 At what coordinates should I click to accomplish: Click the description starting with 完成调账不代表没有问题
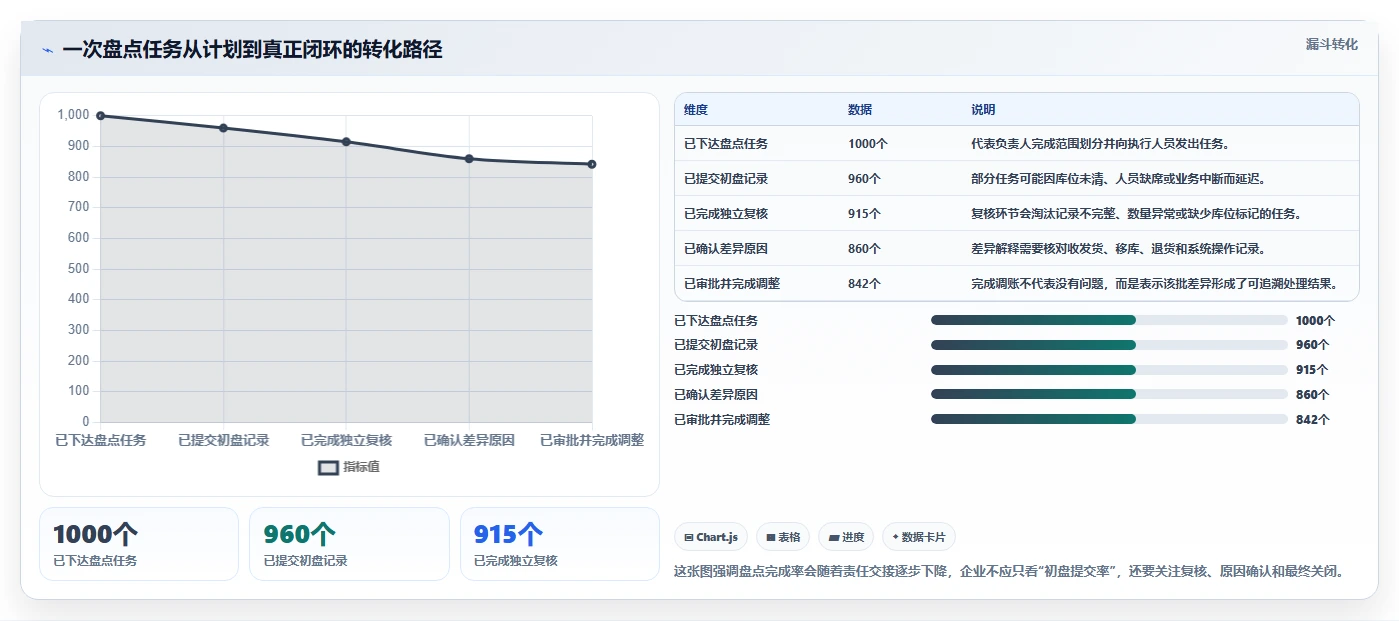(1154, 284)
